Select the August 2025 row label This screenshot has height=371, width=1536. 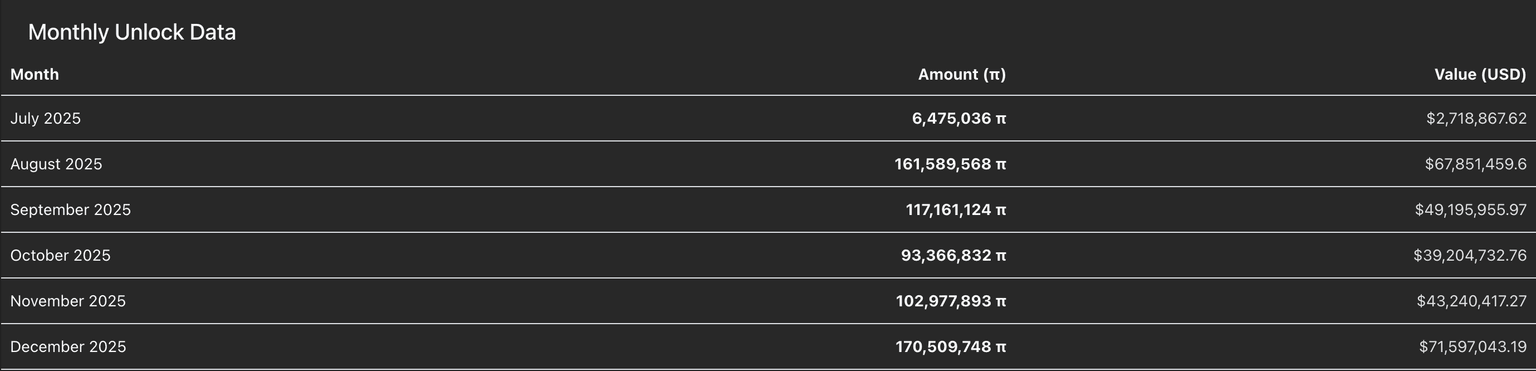pyautogui.click(x=56, y=164)
